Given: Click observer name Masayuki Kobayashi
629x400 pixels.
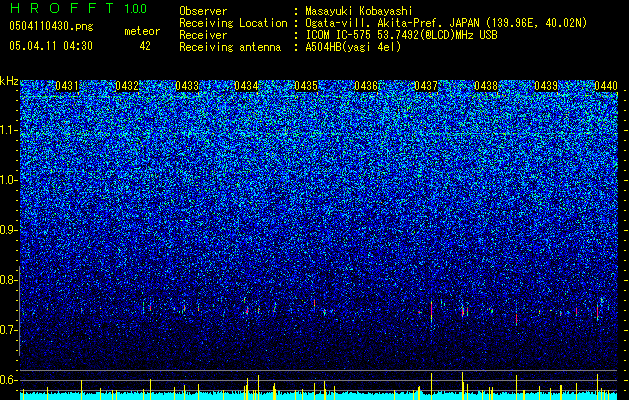Looking at the screenshot, I should point(359,11).
